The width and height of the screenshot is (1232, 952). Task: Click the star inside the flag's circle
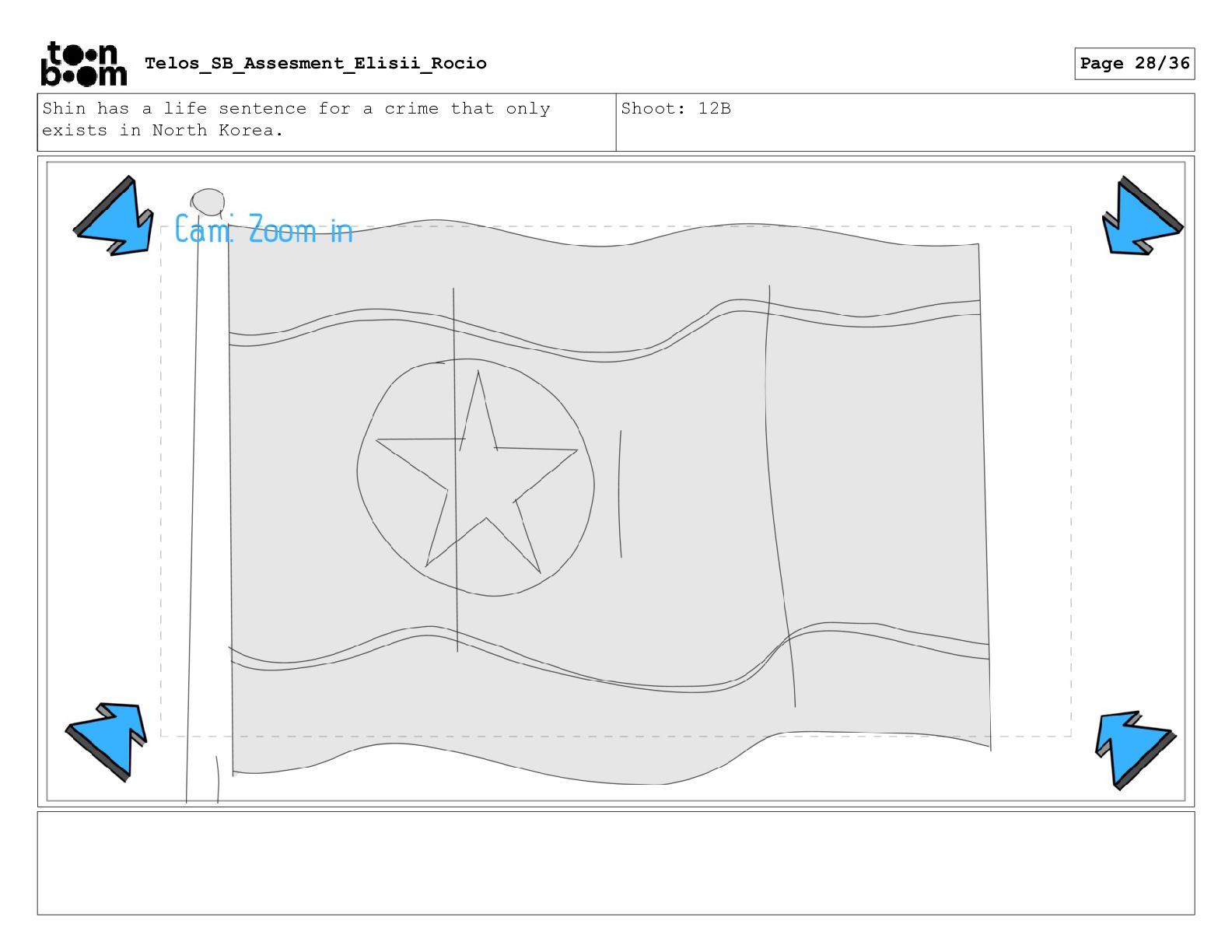pos(478,471)
